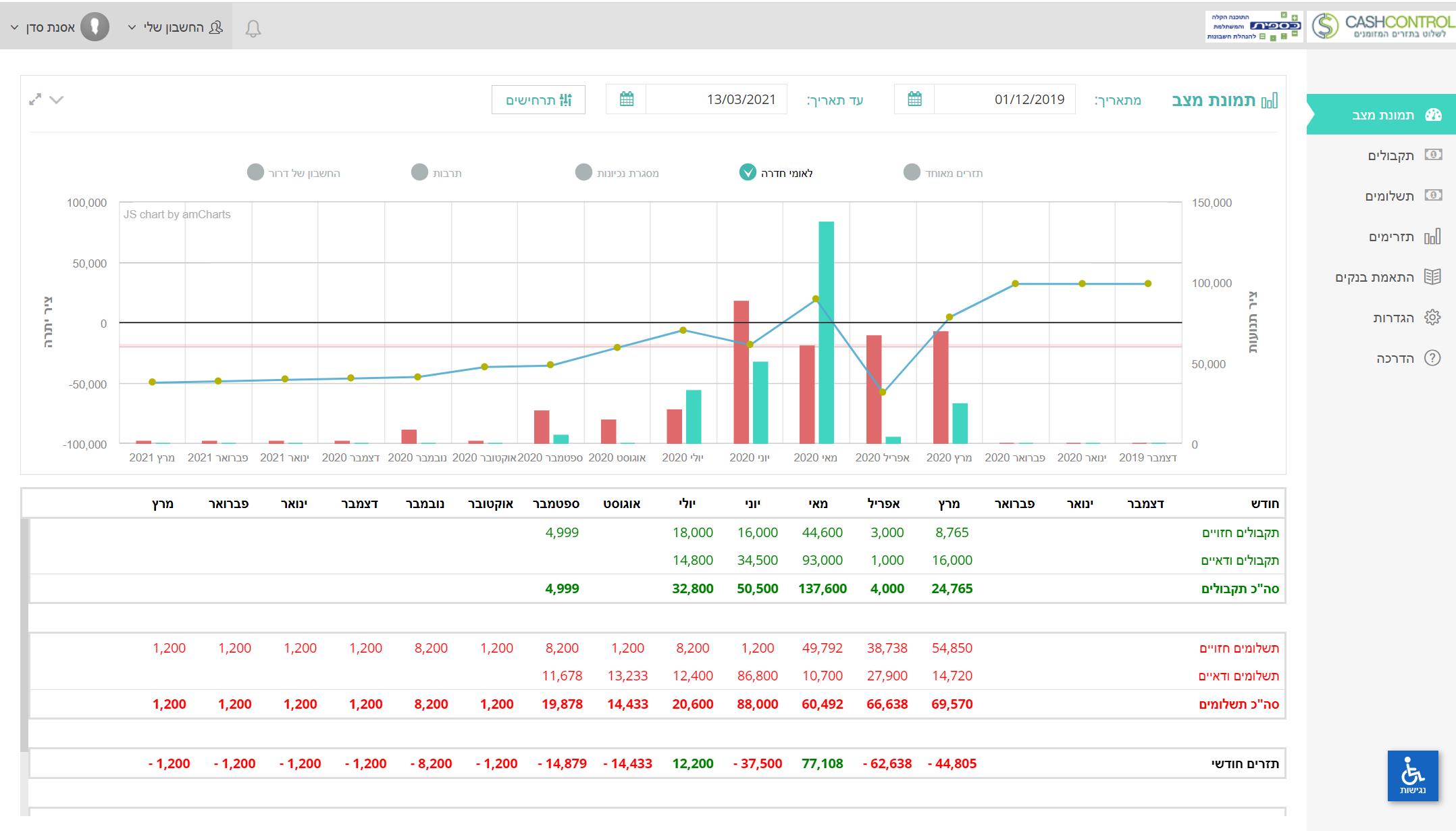Collapse chart panel with chevron arrow
The height and width of the screenshot is (831, 1456).
coord(57,100)
